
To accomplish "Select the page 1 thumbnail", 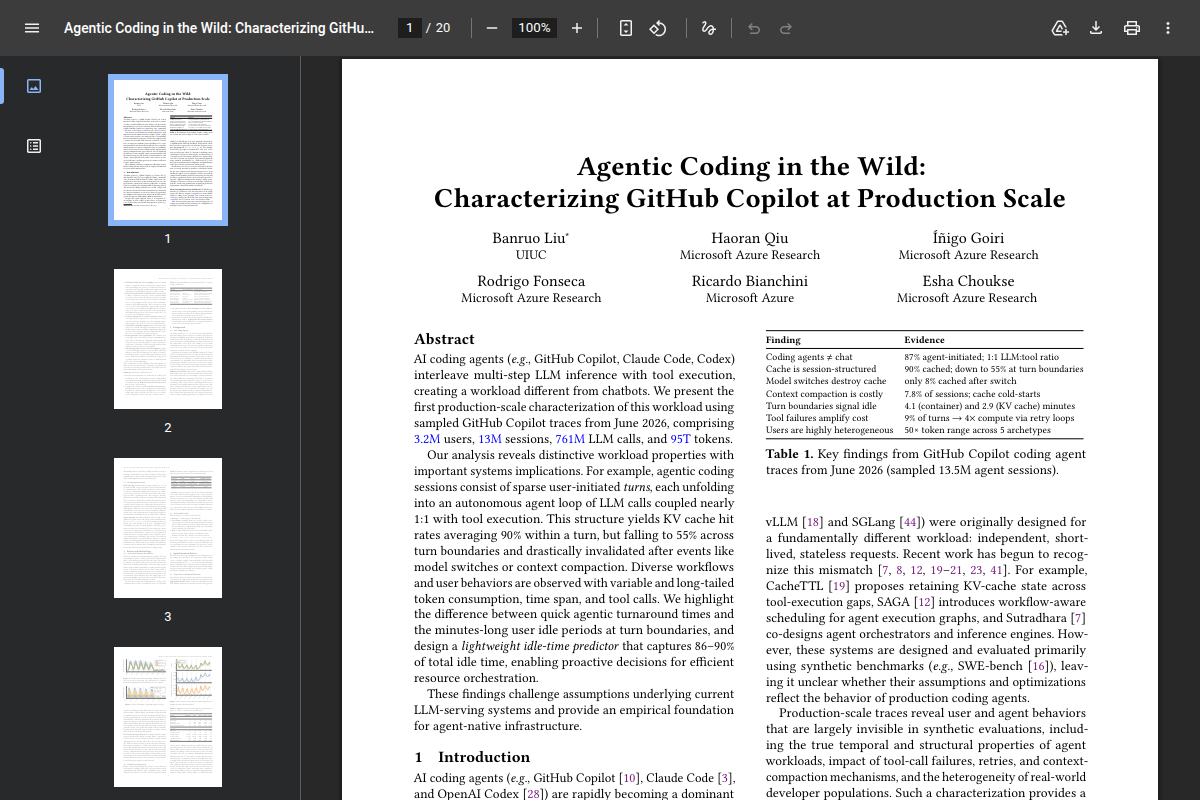I will click(x=168, y=150).
